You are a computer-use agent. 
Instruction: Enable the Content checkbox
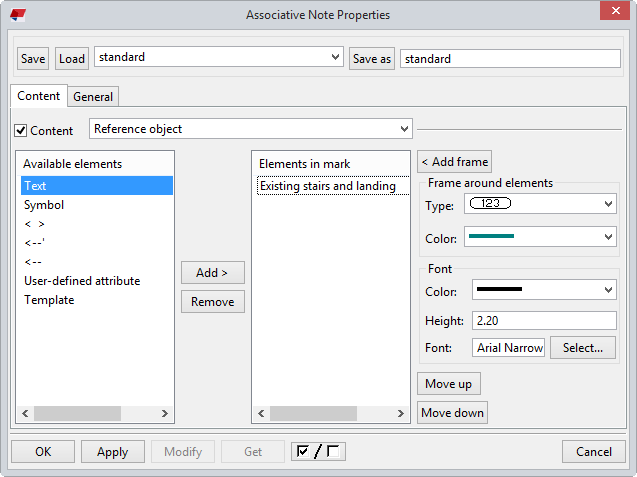[21, 131]
